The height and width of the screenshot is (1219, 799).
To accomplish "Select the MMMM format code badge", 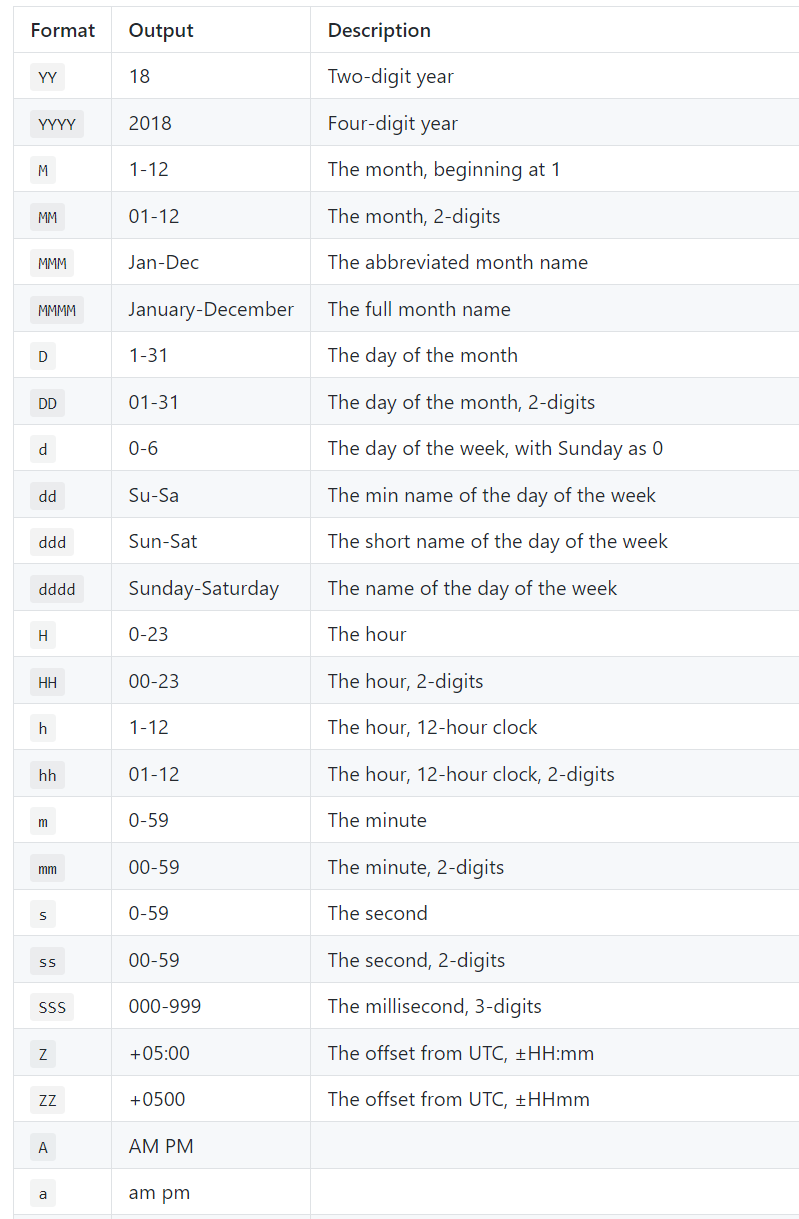I will pos(57,310).
